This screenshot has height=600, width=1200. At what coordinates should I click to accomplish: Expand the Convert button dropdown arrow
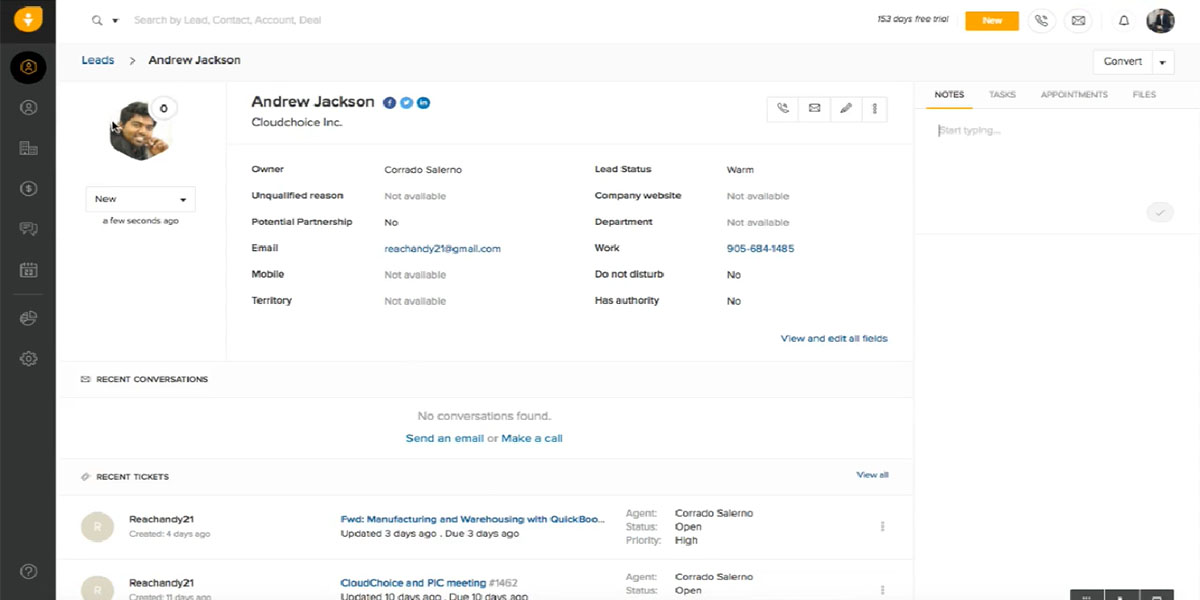[x=1163, y=62]
